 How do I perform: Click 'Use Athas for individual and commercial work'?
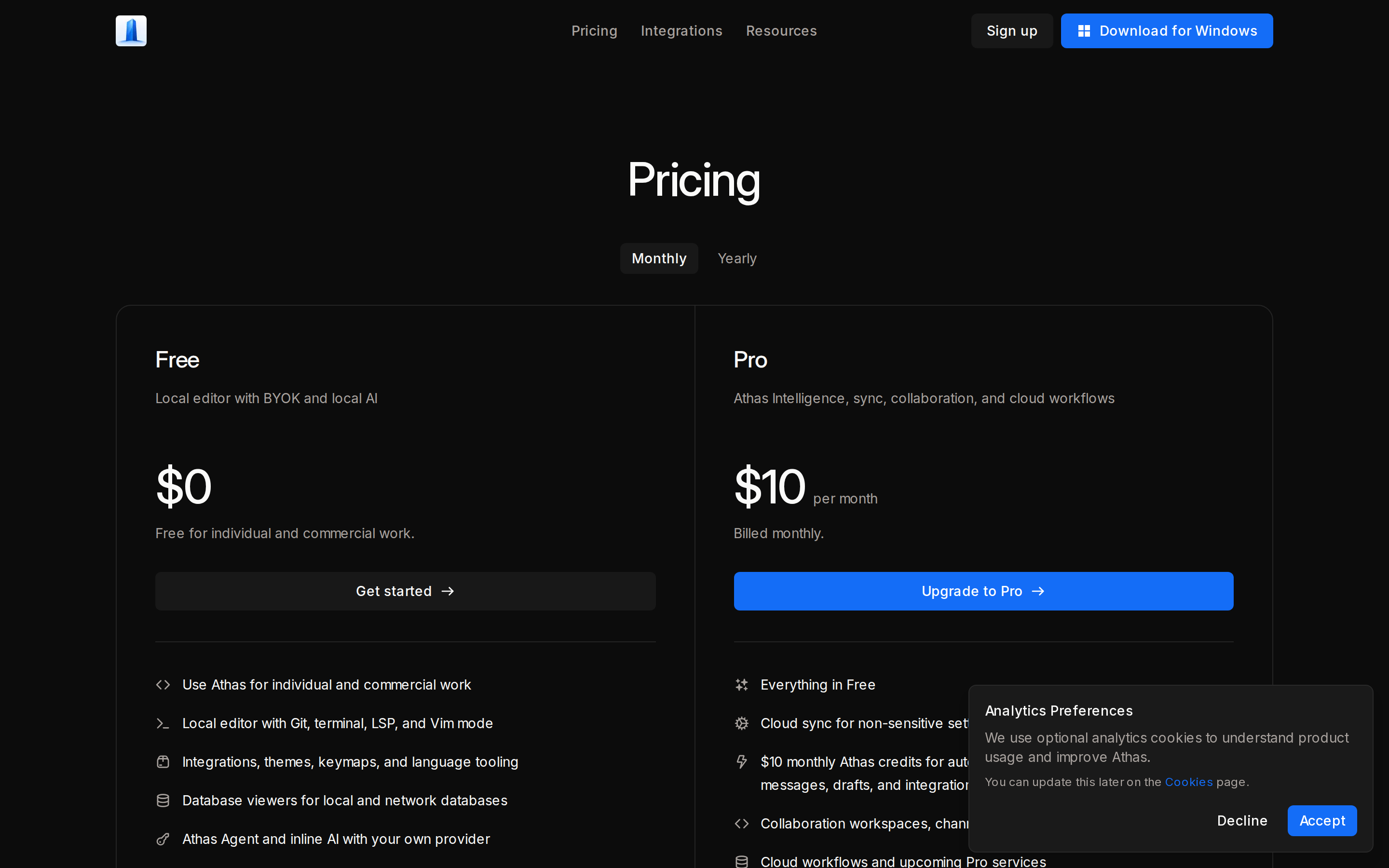tap(327, 685)
